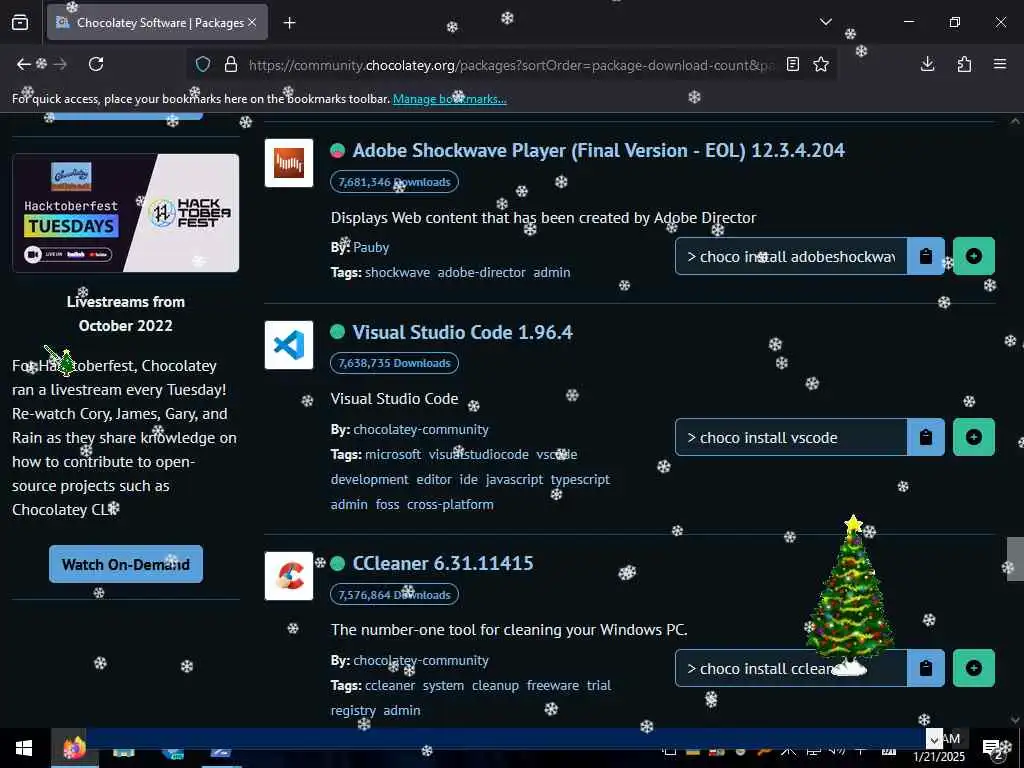The height and width of the screenshot is (768, 1024).
Task: Select the choco install vscode command field
Action: click(791, 438)
